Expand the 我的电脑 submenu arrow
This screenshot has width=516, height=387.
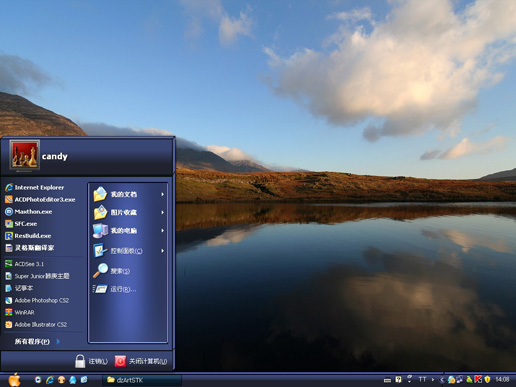[x=163, y=231]
